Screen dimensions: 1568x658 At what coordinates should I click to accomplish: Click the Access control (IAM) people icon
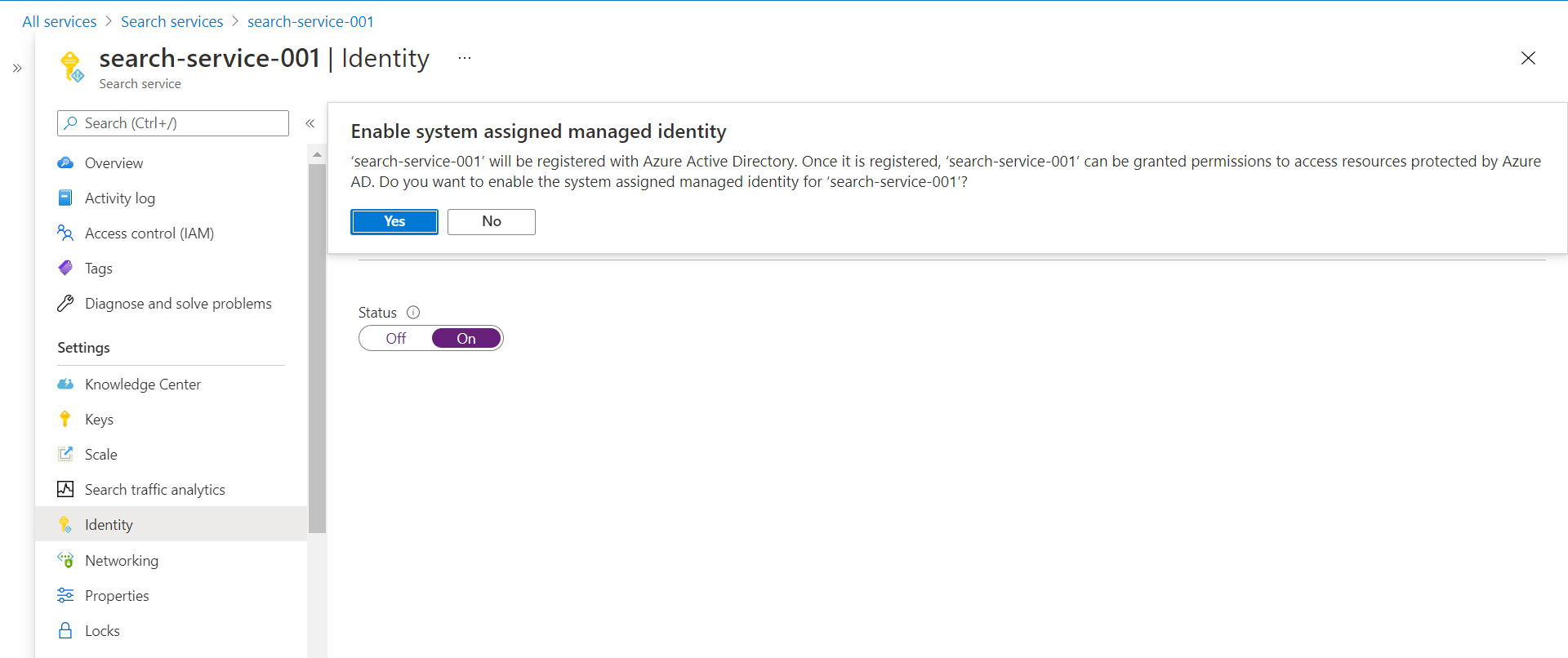click(65, 233)
